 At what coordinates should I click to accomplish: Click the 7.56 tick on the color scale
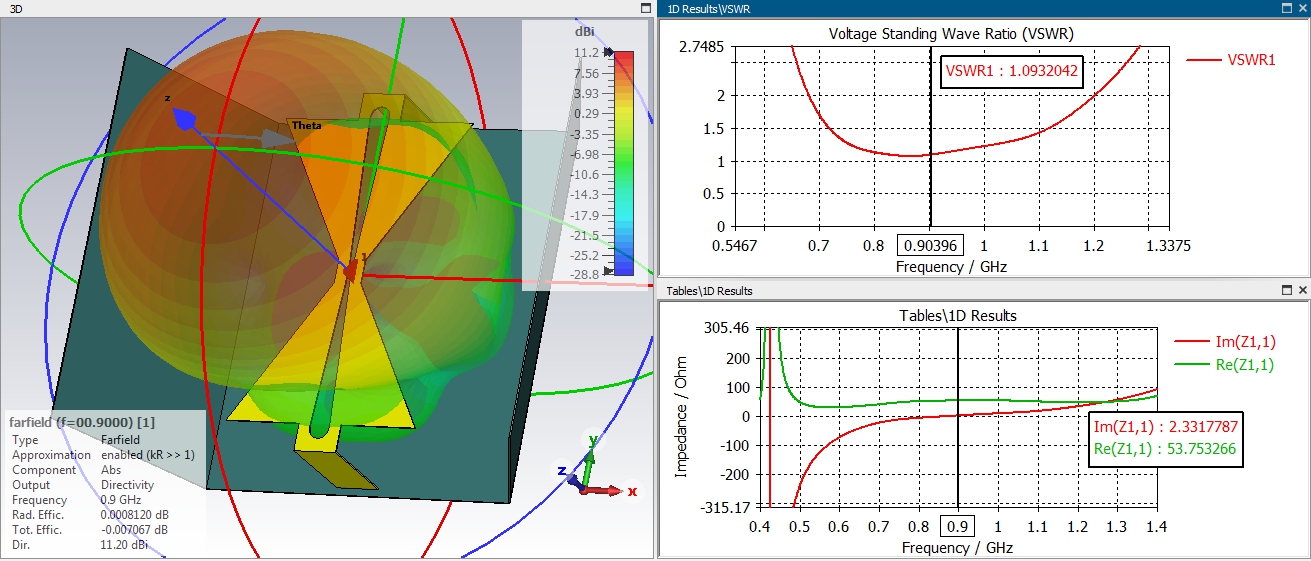(588, 73)
